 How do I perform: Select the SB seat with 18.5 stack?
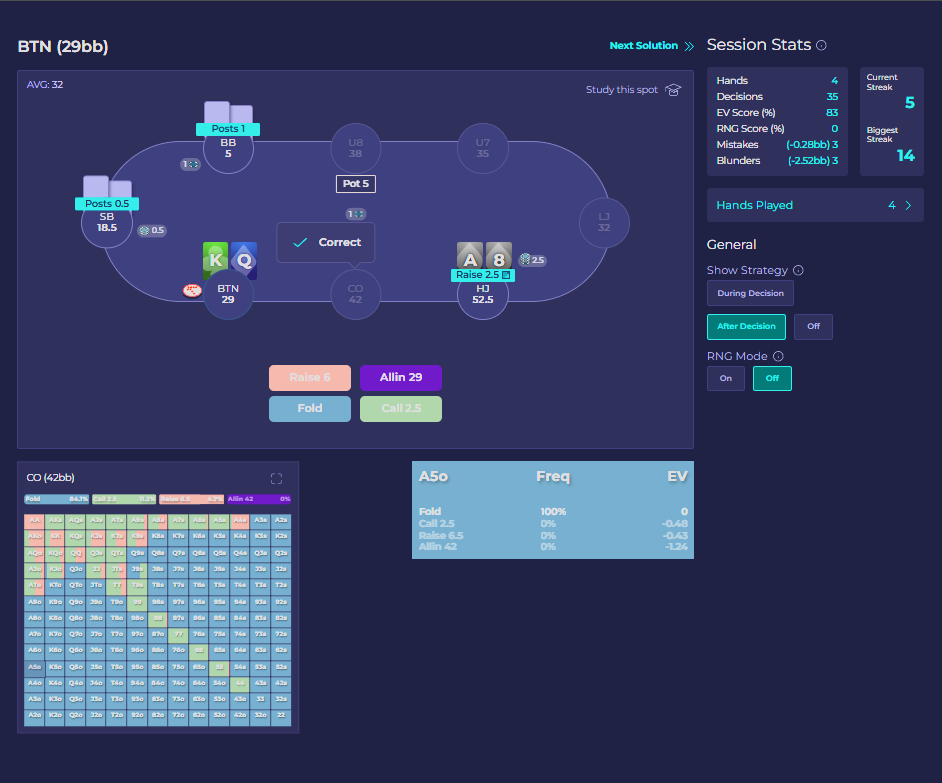pos(107,222)
